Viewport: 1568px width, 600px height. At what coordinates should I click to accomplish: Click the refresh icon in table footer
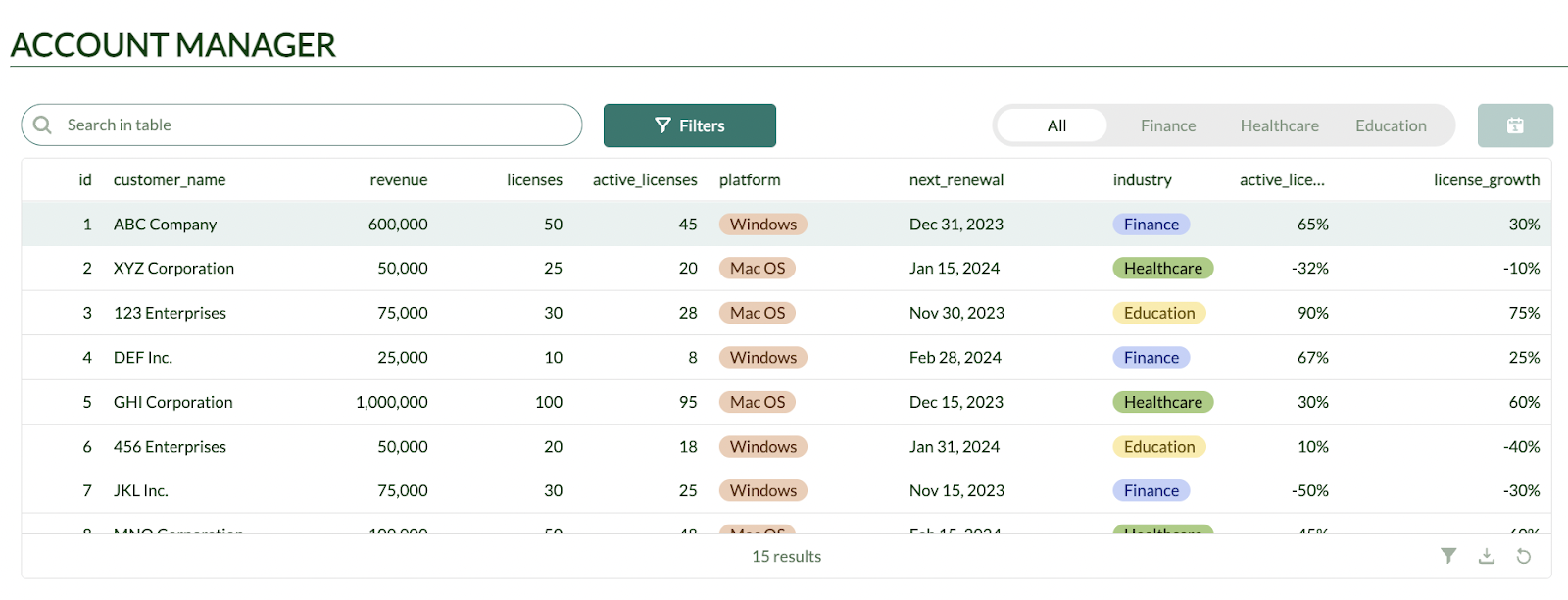coord(1524,556)
